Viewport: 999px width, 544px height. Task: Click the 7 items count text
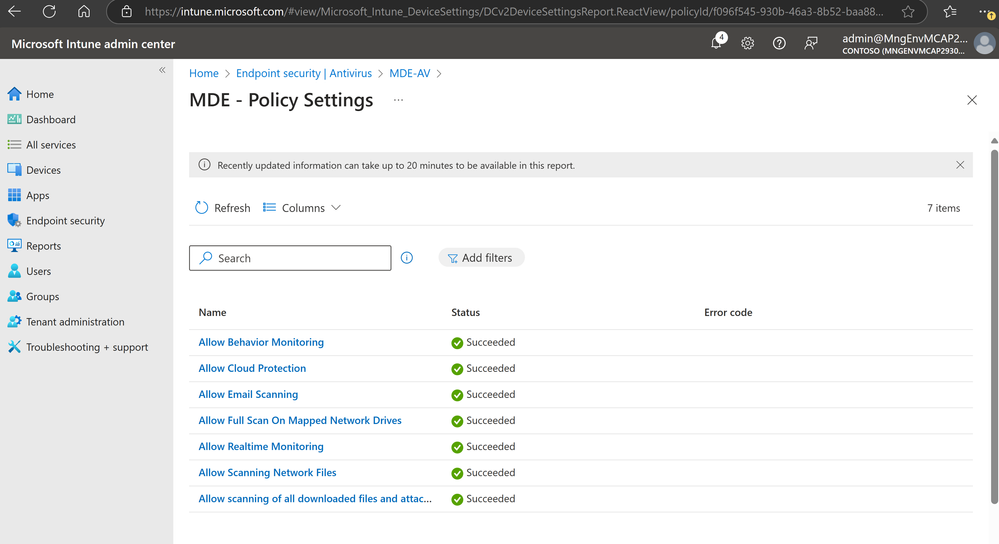point(944,208)
